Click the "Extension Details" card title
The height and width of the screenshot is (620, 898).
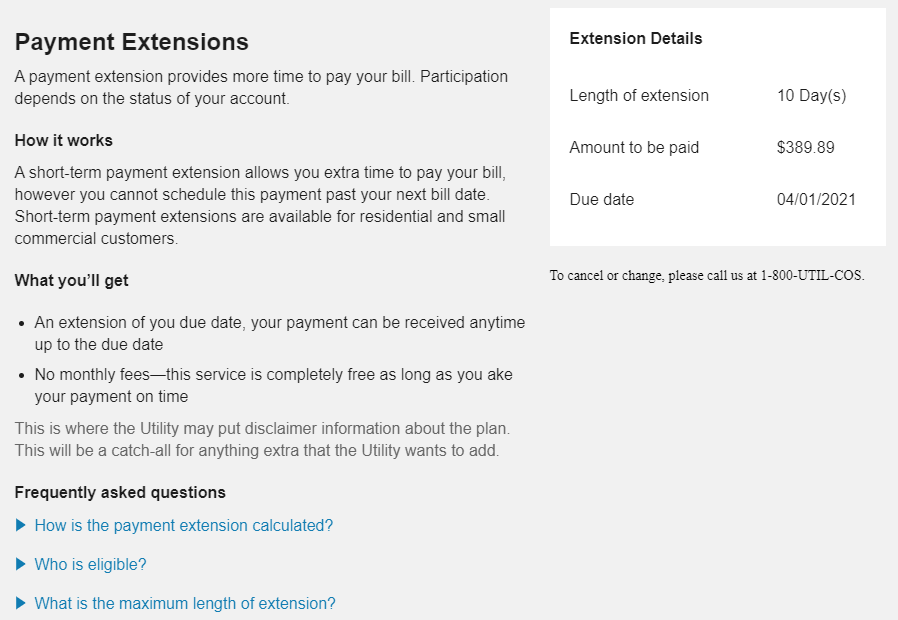636,38
